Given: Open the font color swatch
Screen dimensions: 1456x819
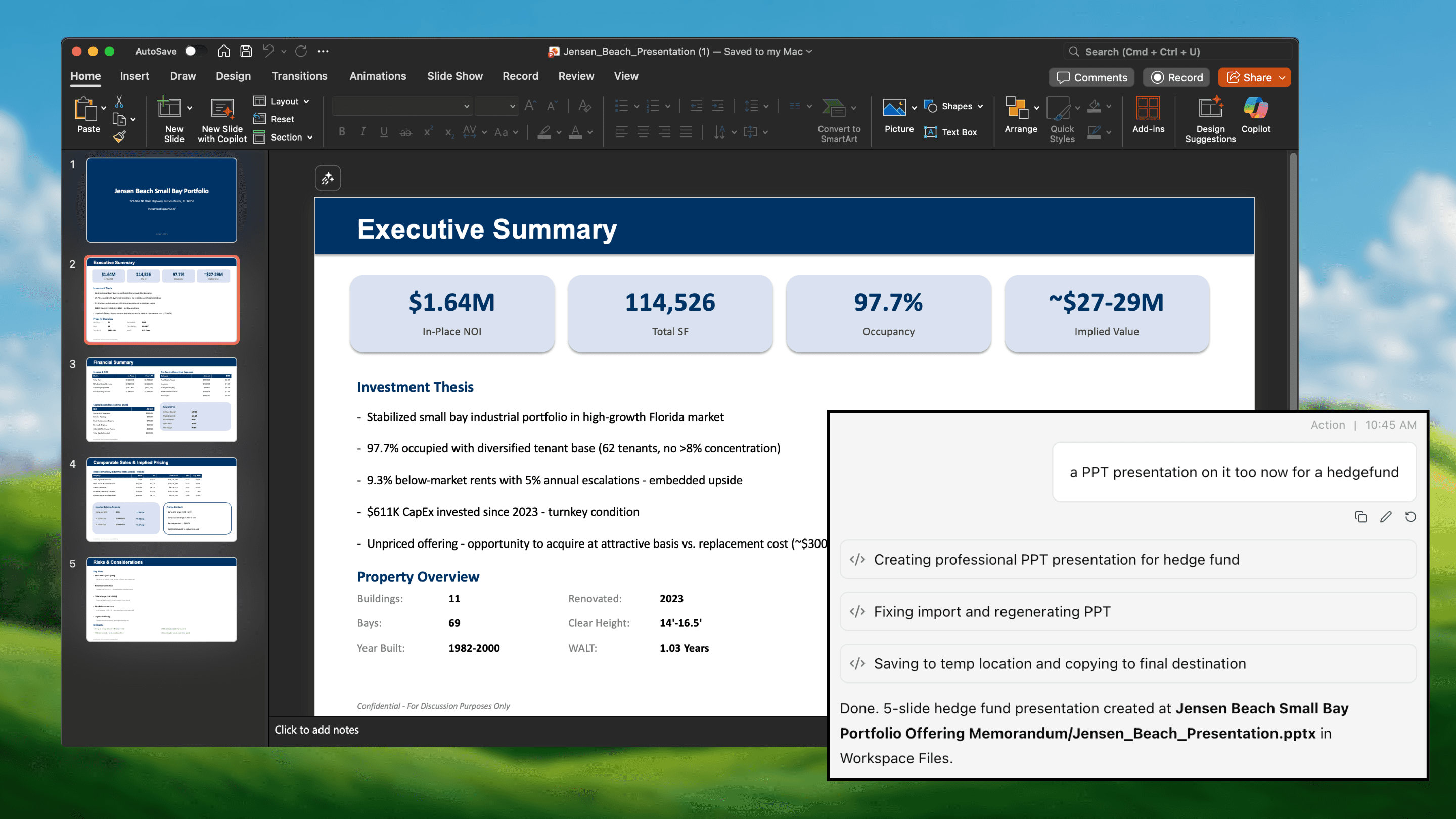Looking at the screenshot, I should tap(576, 131).
